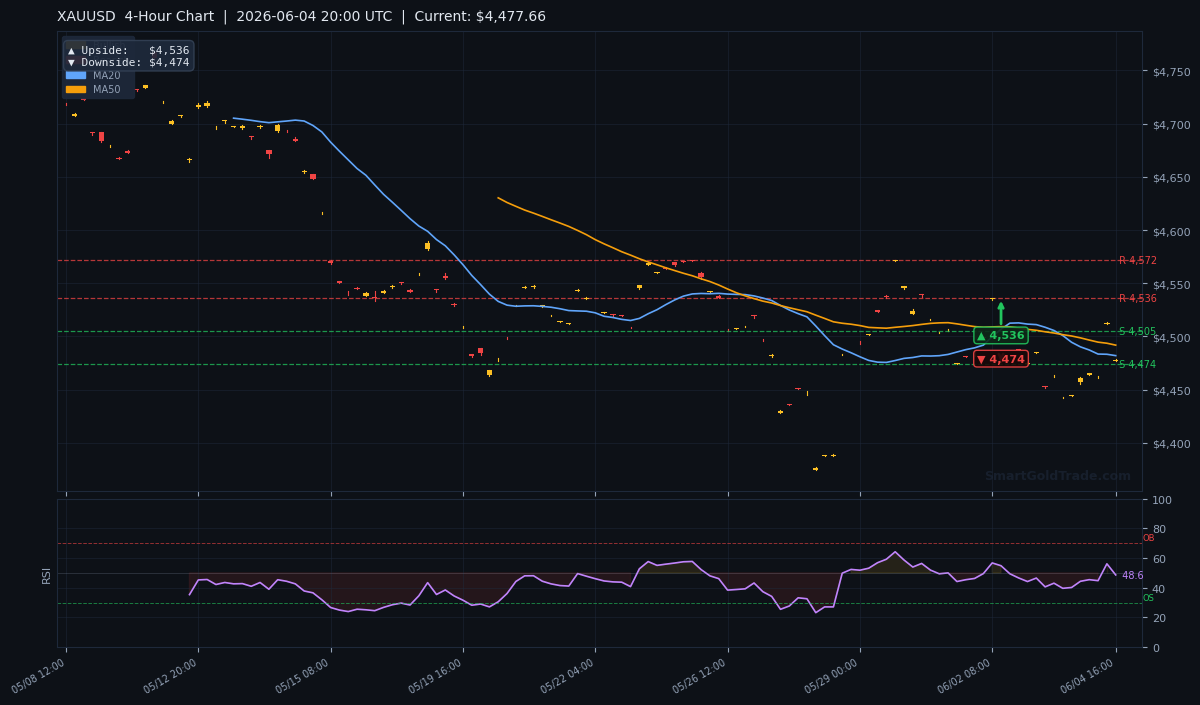Select the S 4,505 support label
Screen dimensions: 1200x705
[x=1137, y=331]
